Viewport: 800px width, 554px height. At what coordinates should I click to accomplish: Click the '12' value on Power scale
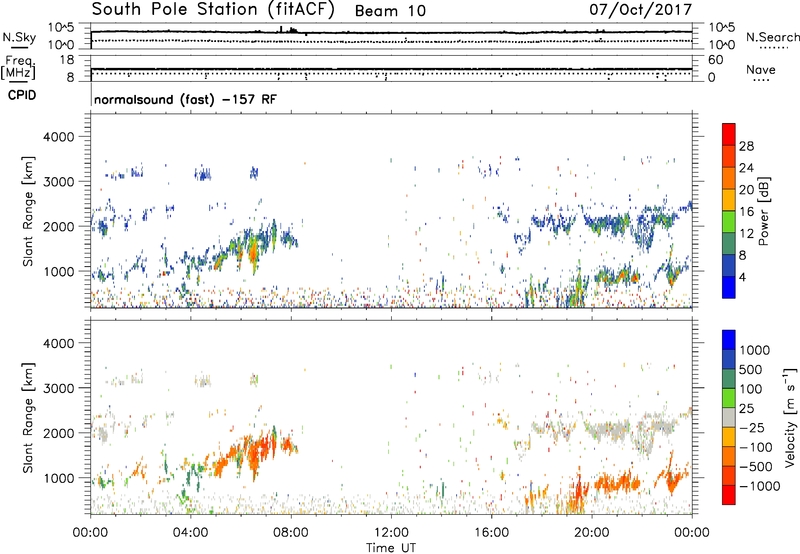coord(746,234)
